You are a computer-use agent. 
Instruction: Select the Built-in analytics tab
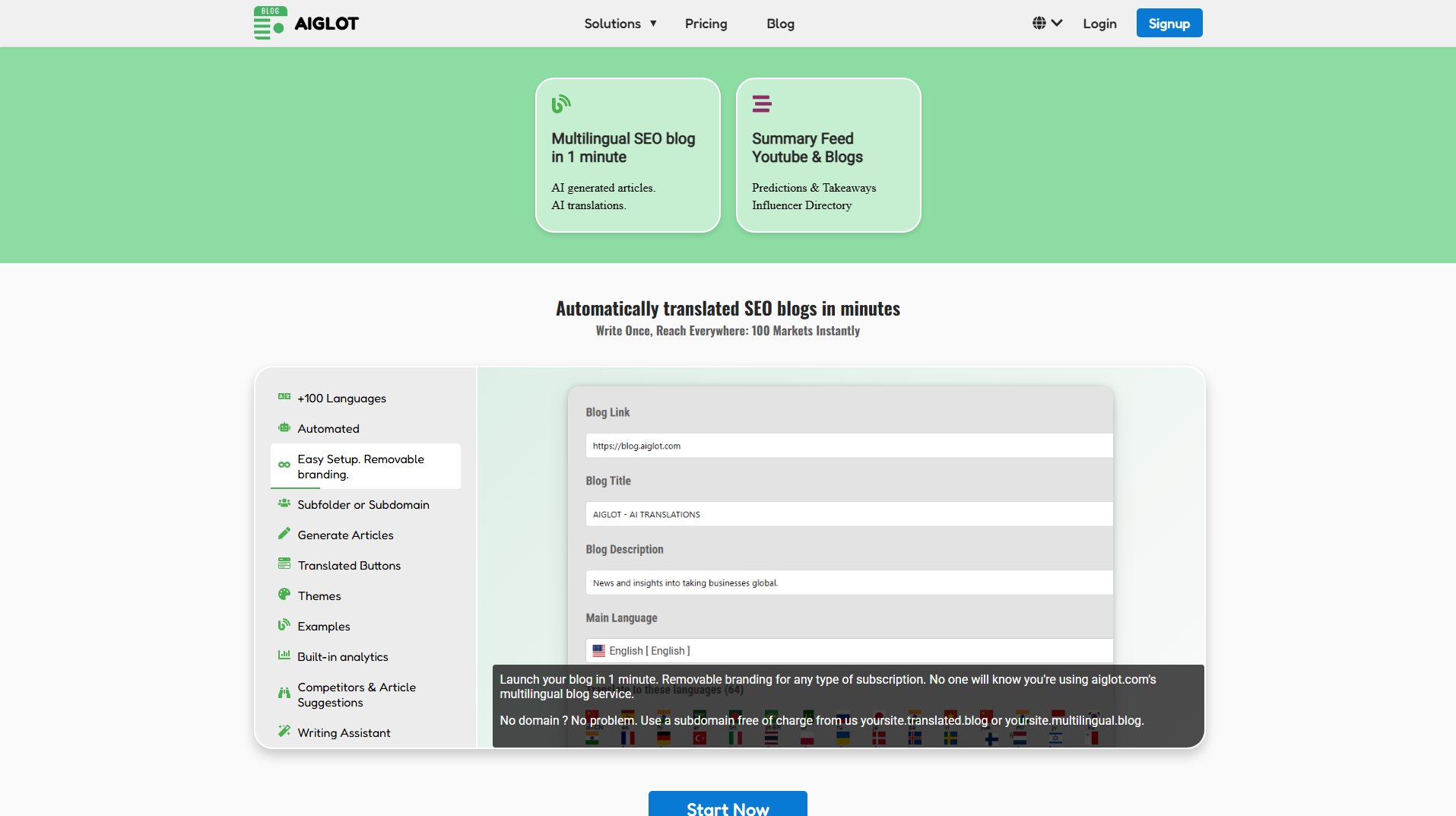tap(366, 656)
